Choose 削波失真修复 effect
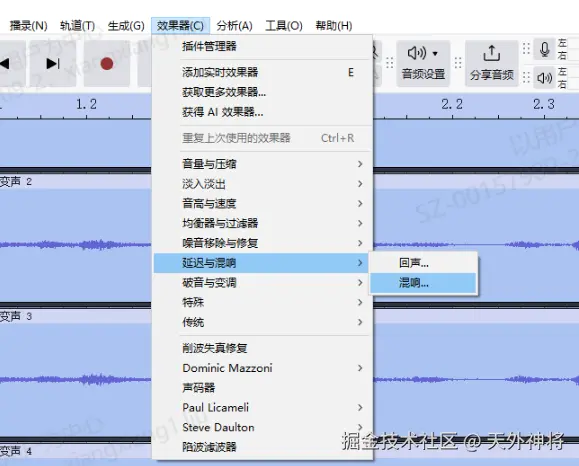The width and height of the screenshot is (579, 466). 262,348
